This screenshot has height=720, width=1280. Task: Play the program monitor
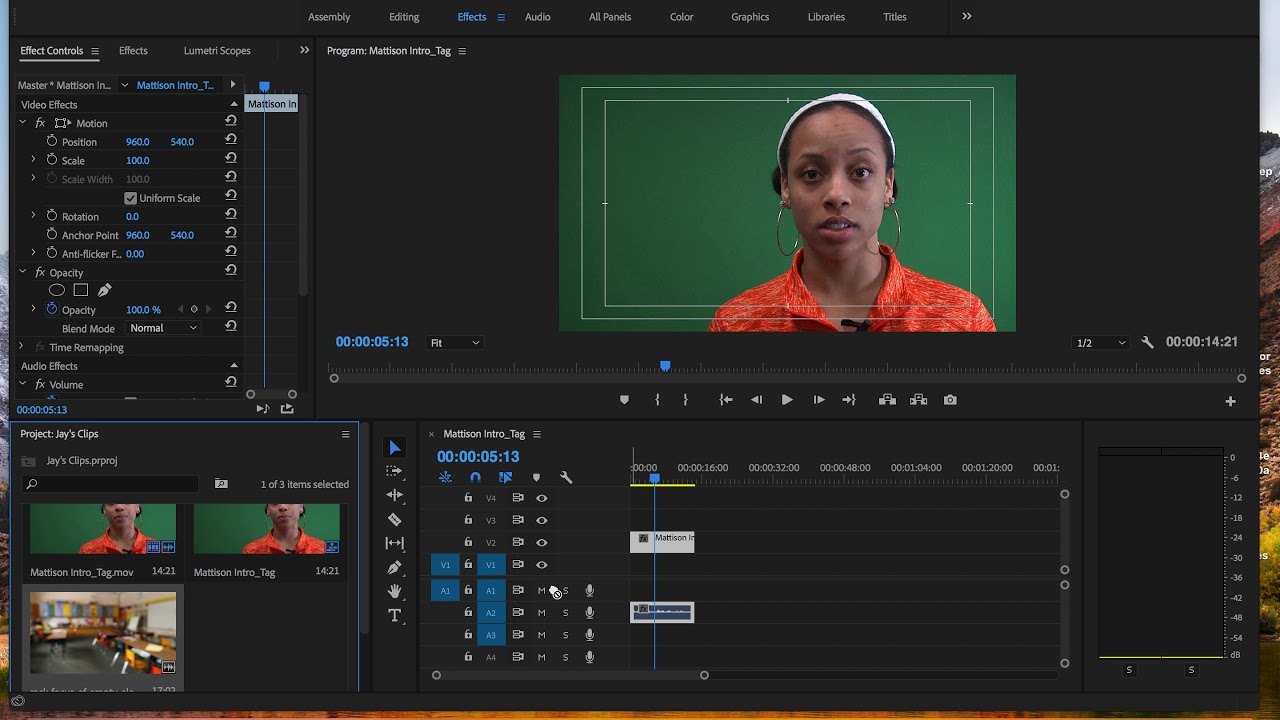coord(787,400)
